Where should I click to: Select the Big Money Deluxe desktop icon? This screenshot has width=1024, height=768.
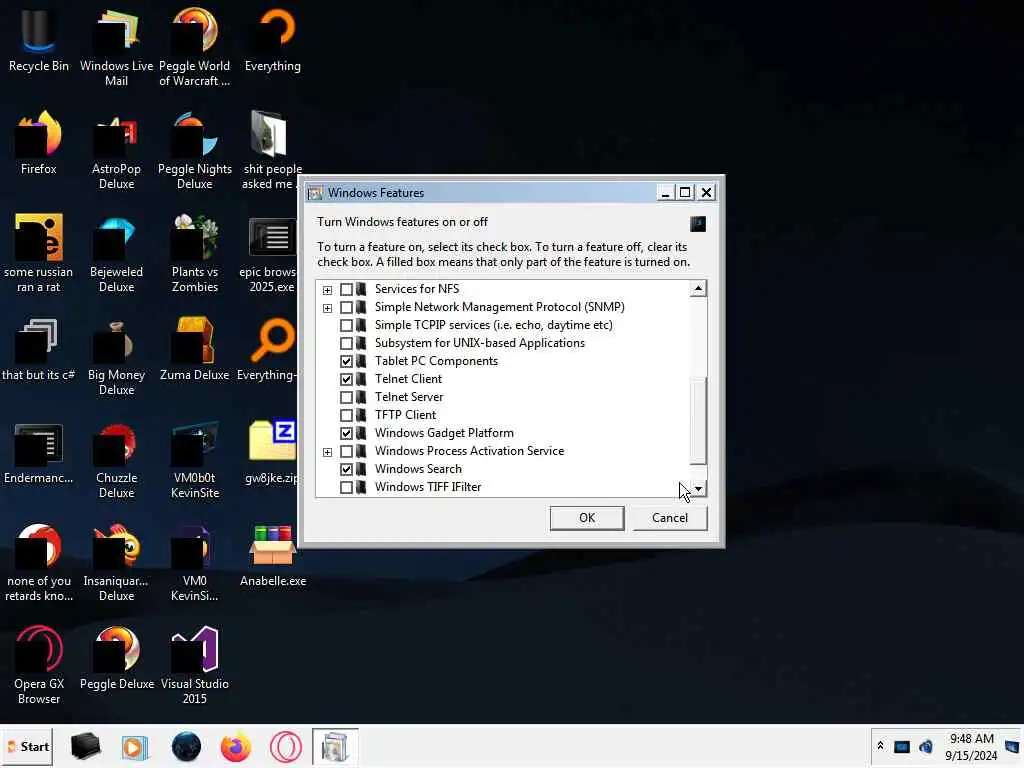pos(116,357)
